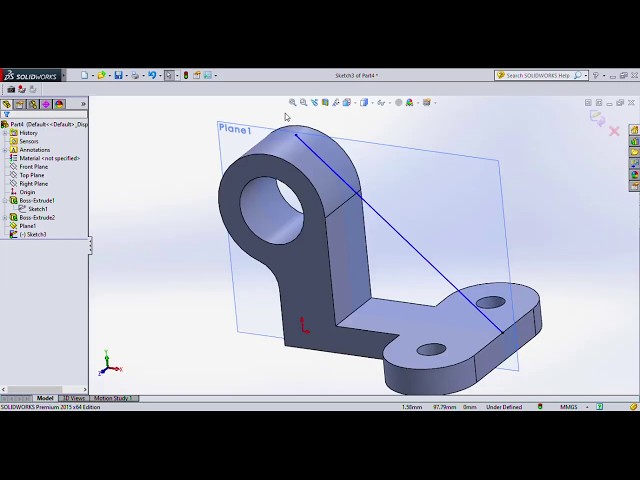
Task: Click the Apply Scene icon
Action: [x=409, y=102]
